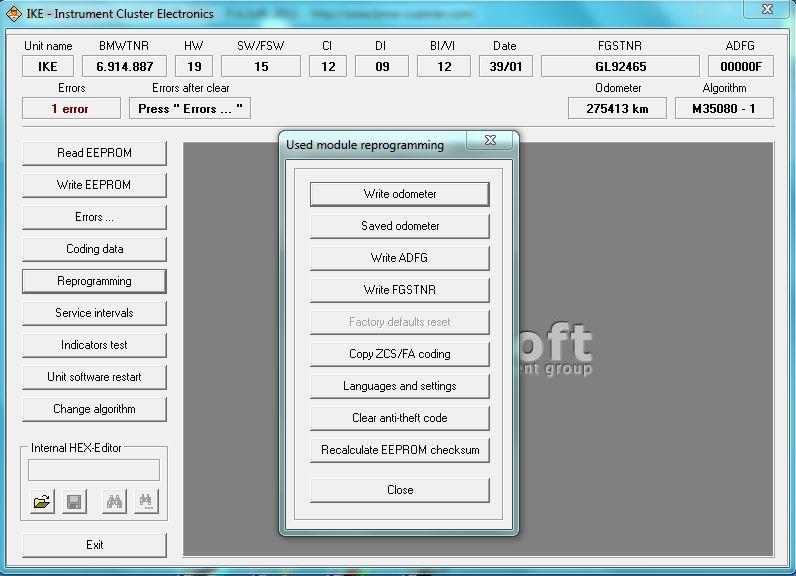Click the IKE app icon in title bar
The image size is (796, 576).
(x=13, y=13)
